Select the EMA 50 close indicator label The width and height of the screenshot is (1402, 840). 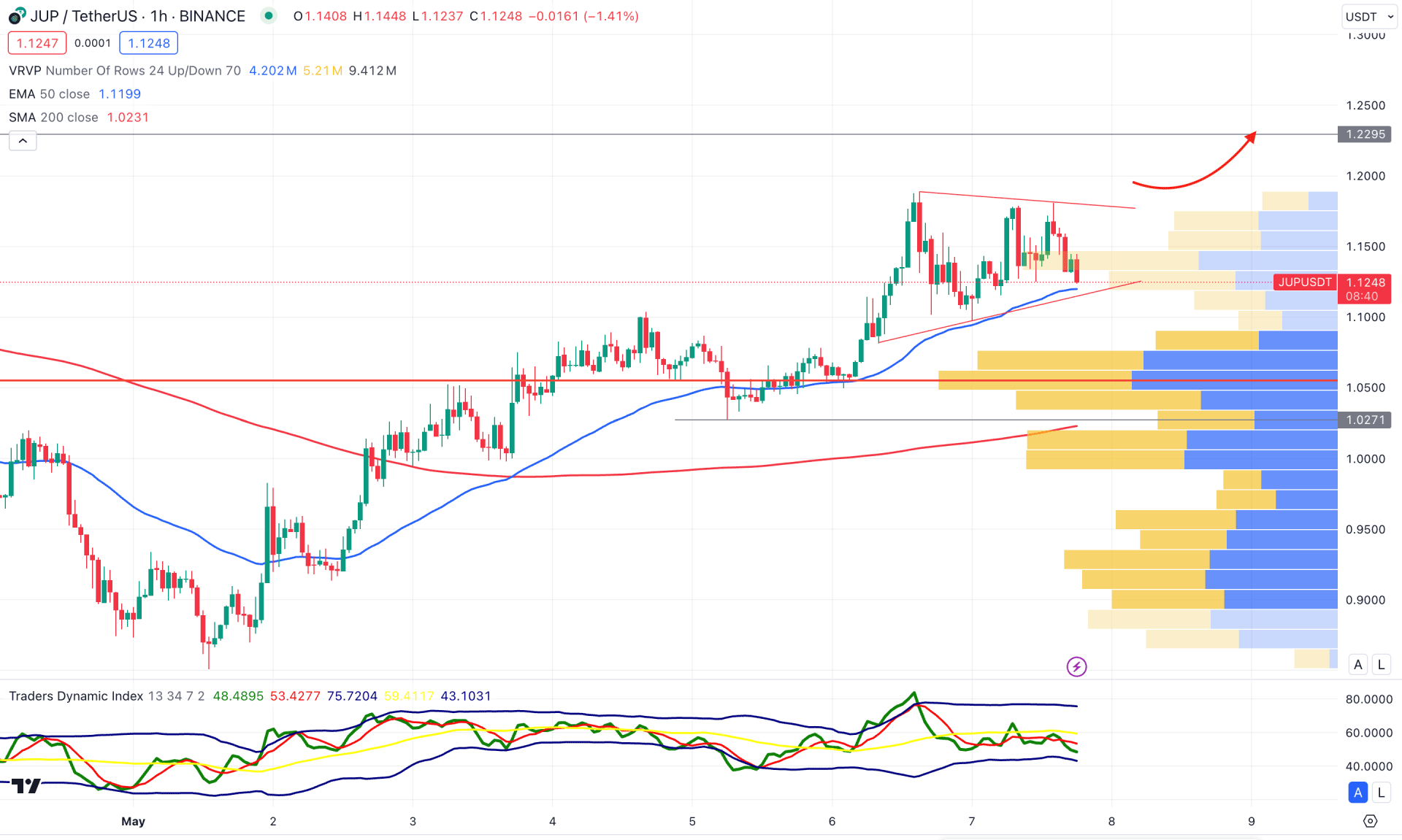49,94
